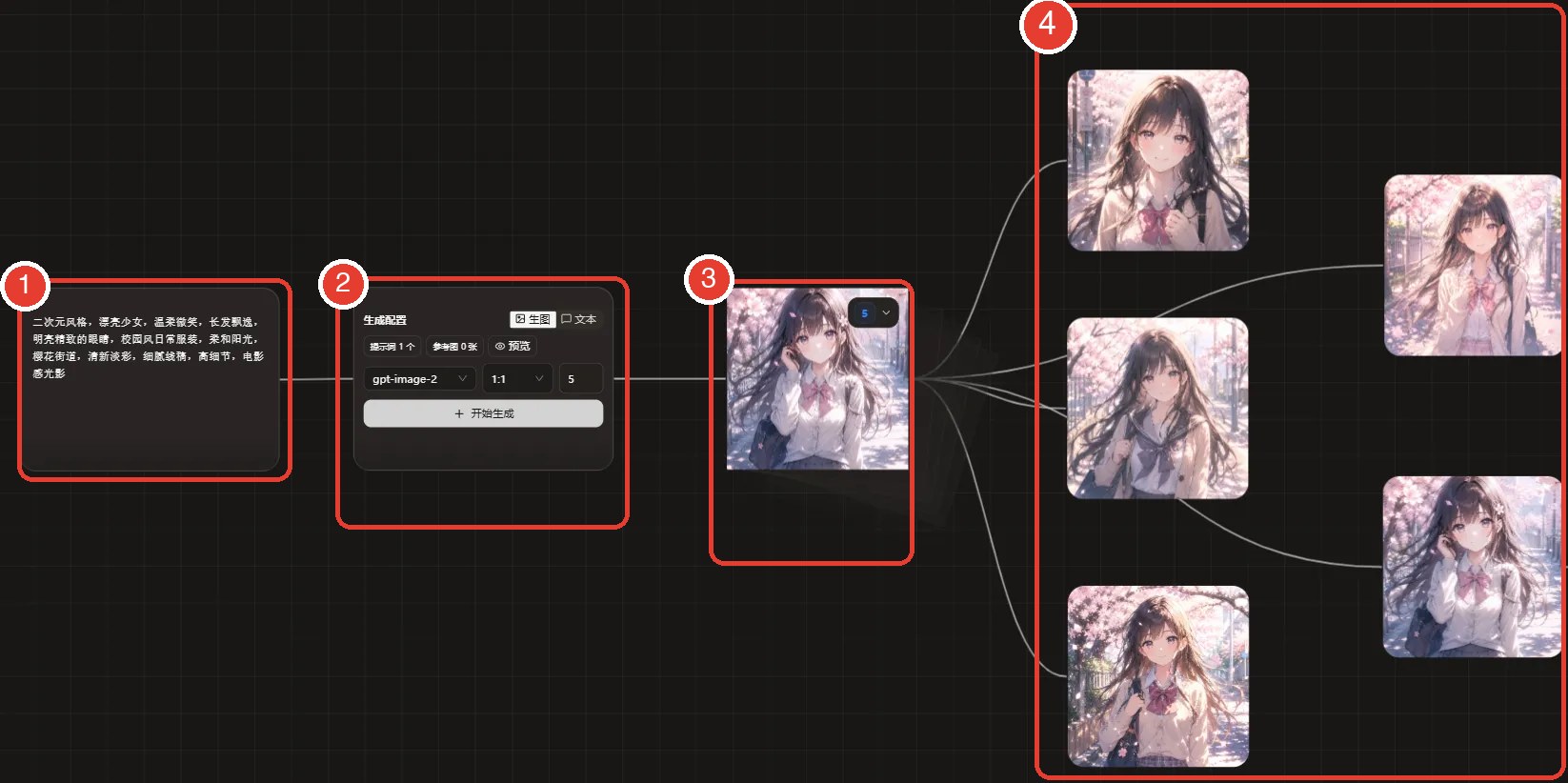
Task: Click the red number 4 annotation marker
Action: pyautogui.click(x=1048, y=23)
